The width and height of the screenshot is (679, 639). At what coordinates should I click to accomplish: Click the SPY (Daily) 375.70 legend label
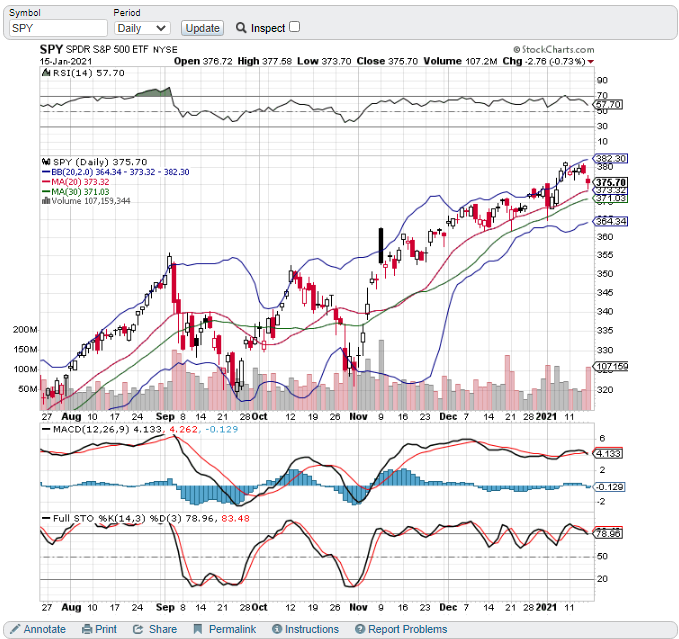(x=100, y=162)
